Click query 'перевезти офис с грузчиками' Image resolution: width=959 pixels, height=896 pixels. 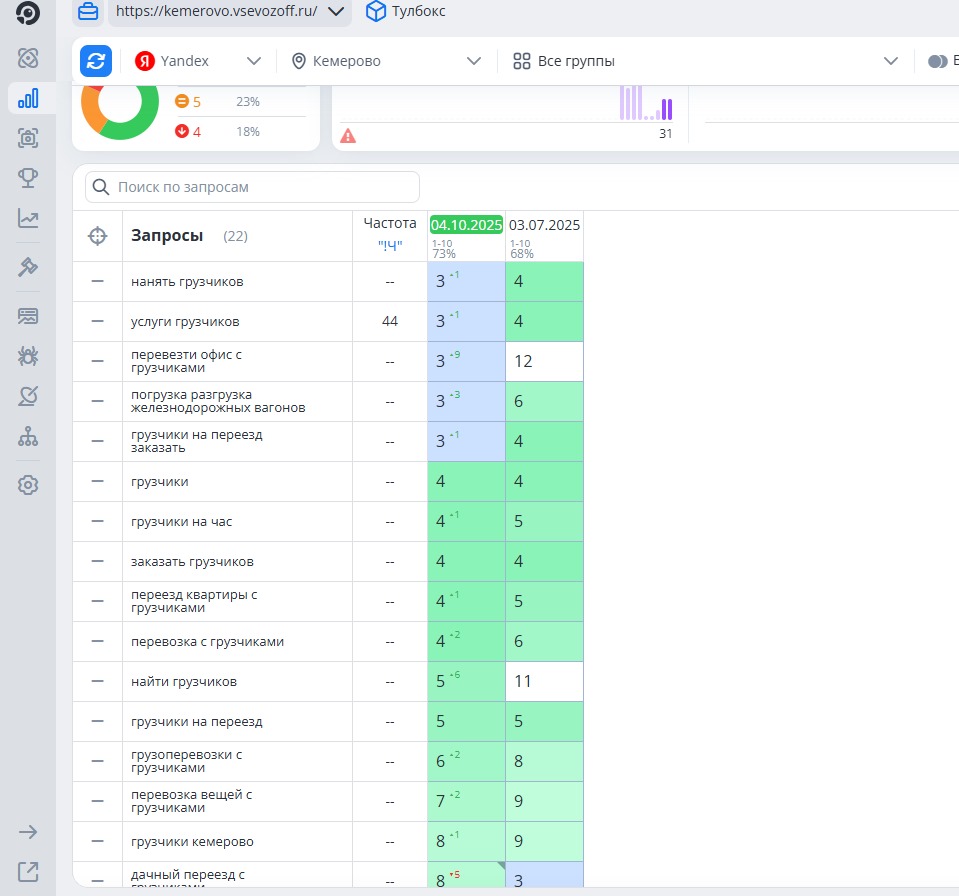point(186,361)
